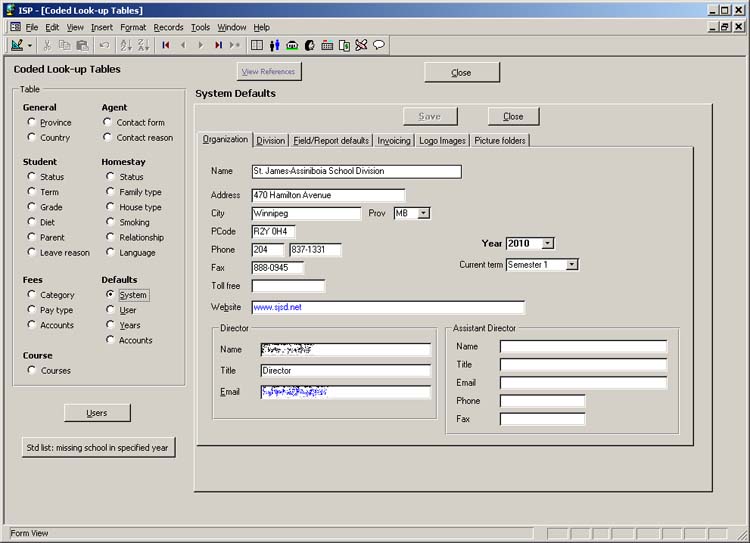The width and height of the screenshot is (750, 543).
Task: Expand the Year dropdown showing 2010
Action: click(547, 243)
